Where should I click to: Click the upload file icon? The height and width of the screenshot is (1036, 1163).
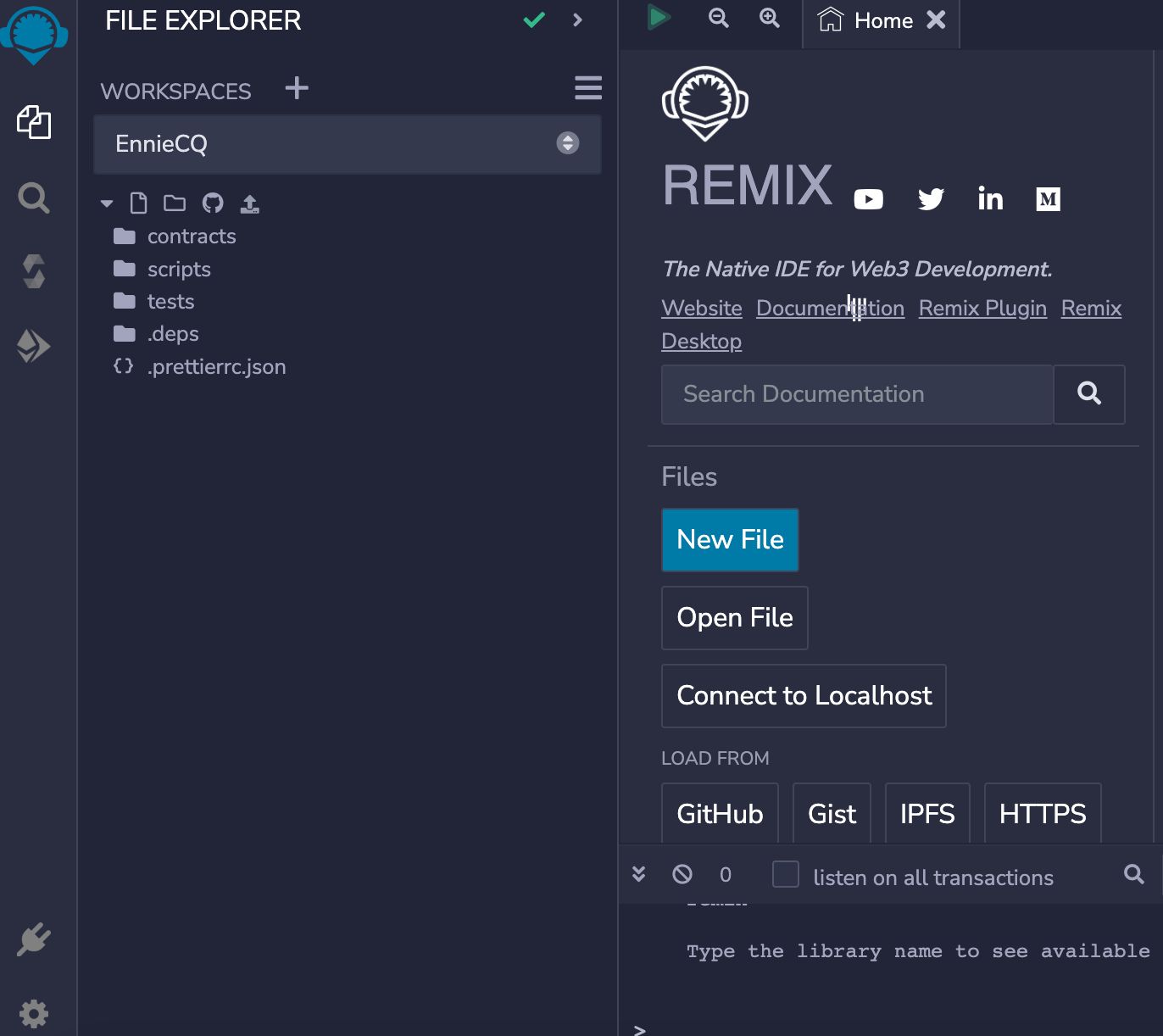pos(250,203)
